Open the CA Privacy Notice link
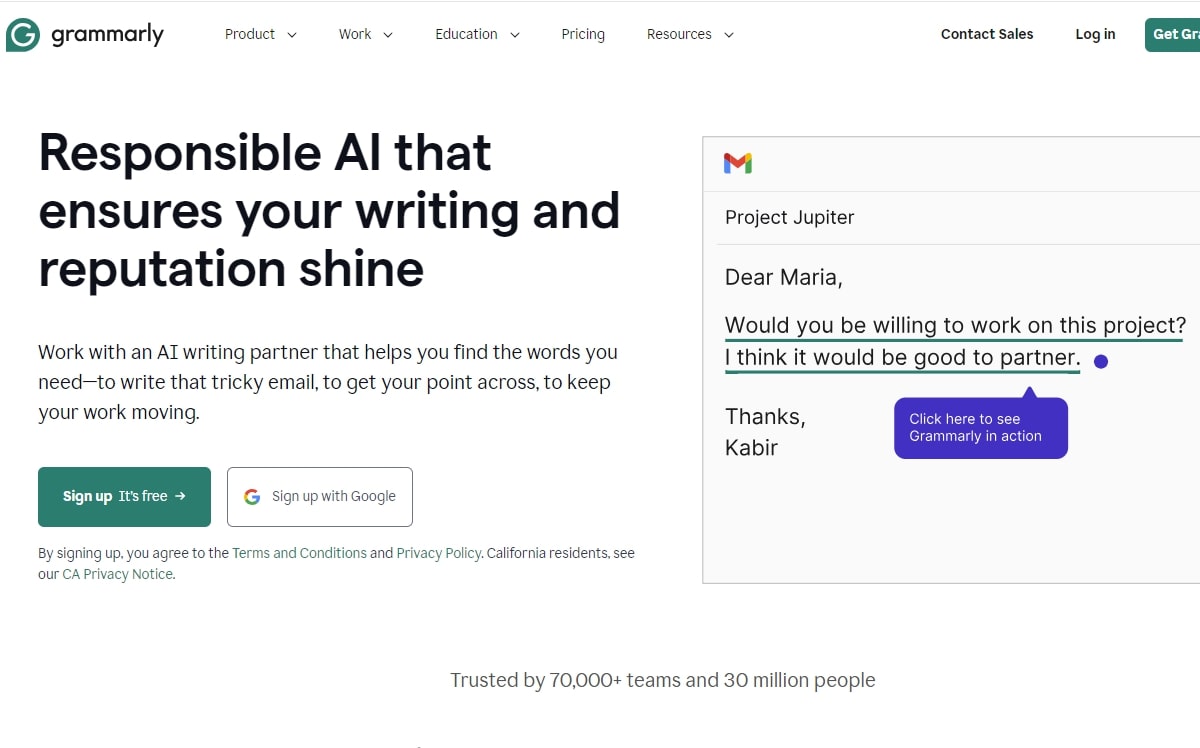This screenshot has height=748, width=1200. pyautogui.click(x=118, y=574)
